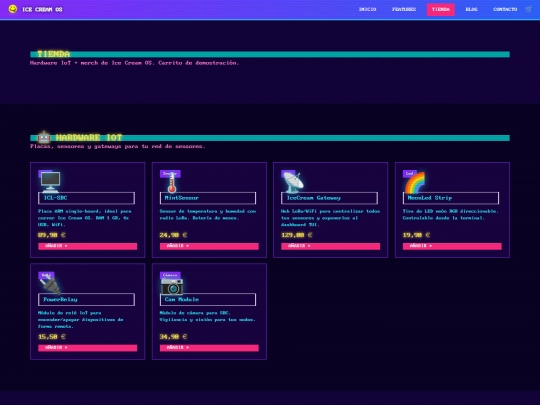Click the thermometer icon of MintSensor

pos(172,183)
